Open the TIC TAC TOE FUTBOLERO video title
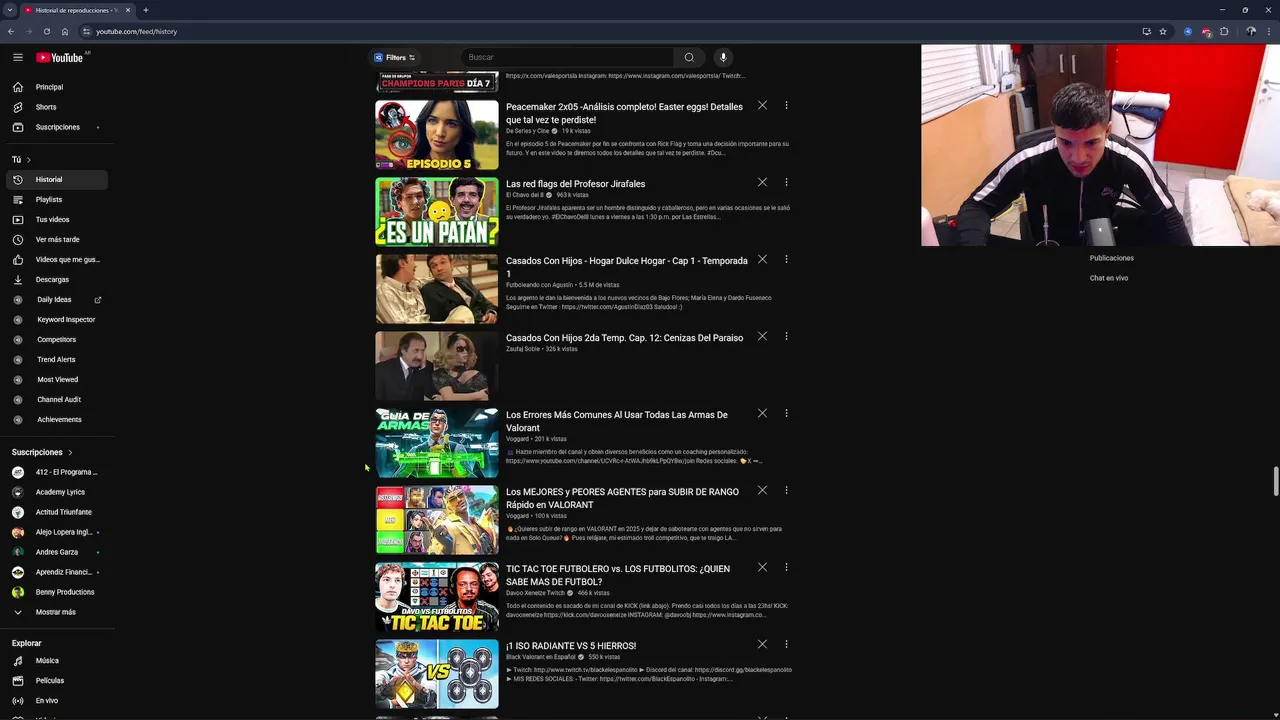This screenshot has width=1280, height=720. click(618, 575)
